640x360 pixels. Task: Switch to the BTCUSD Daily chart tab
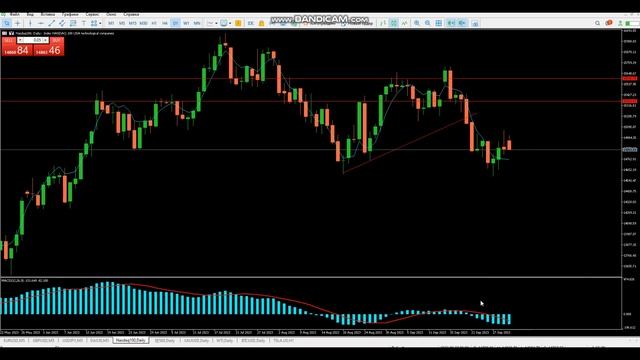click(253, 340)
